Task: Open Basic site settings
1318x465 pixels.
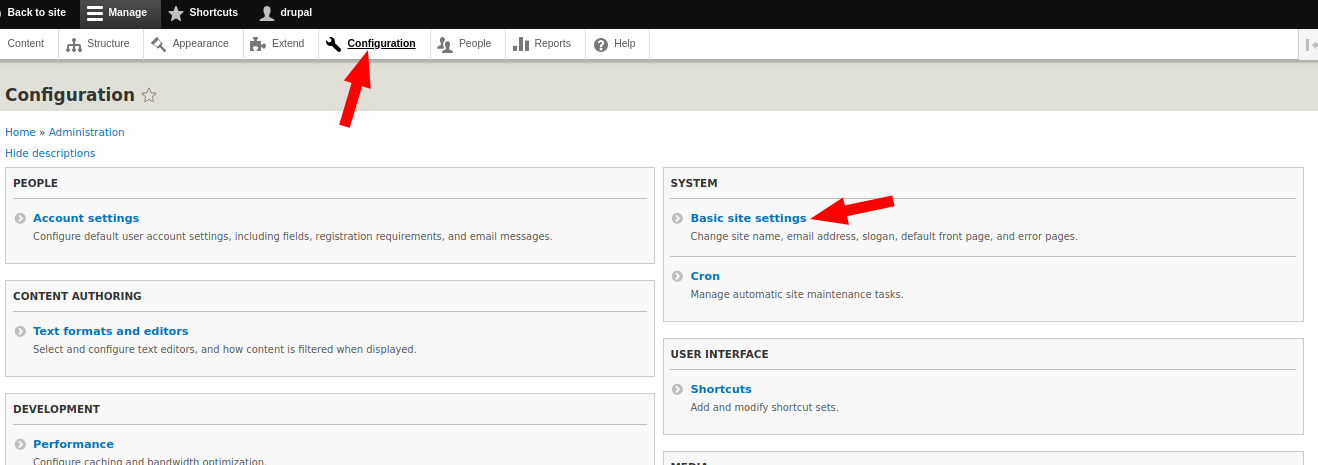Action: pyautogui.click(x=748, y=218)
